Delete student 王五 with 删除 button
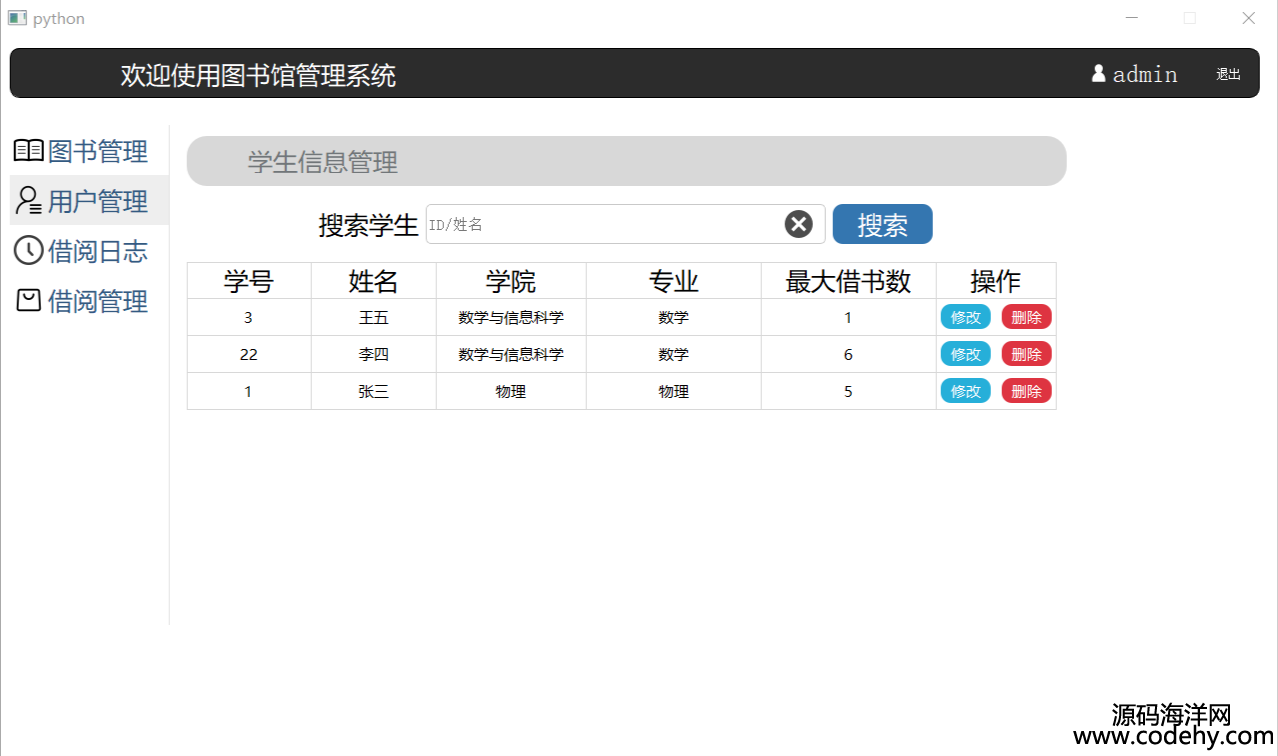 coord(1026,318)
